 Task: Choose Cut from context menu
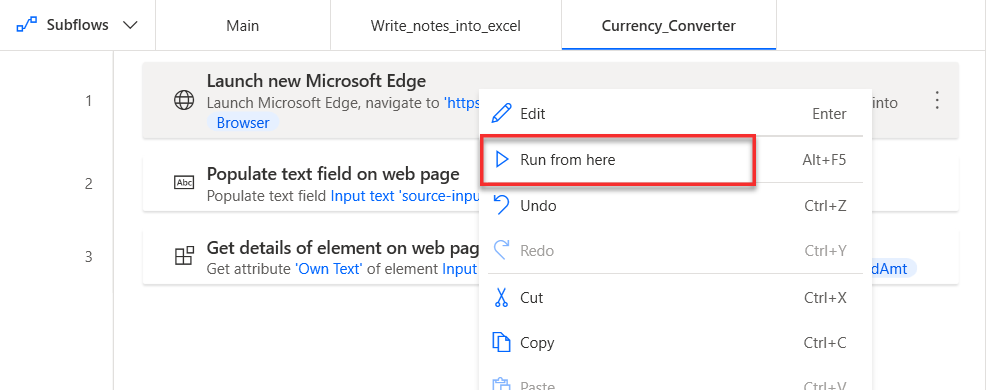(x=675, y=298)
